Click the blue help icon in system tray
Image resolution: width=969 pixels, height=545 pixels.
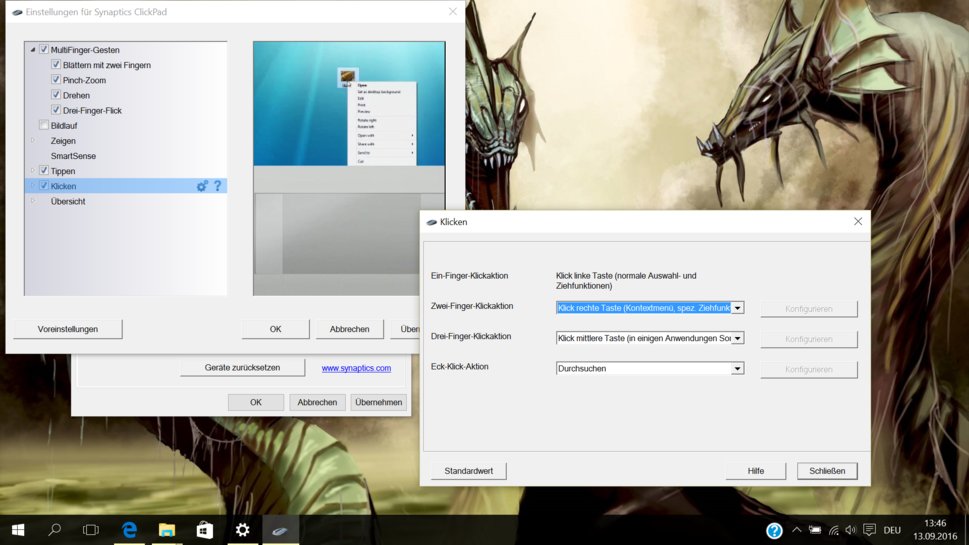coord(774,531)
